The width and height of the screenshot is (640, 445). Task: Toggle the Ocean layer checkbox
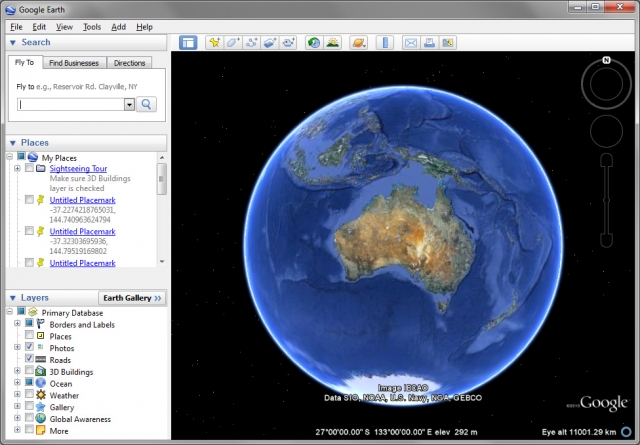point(29,382)
